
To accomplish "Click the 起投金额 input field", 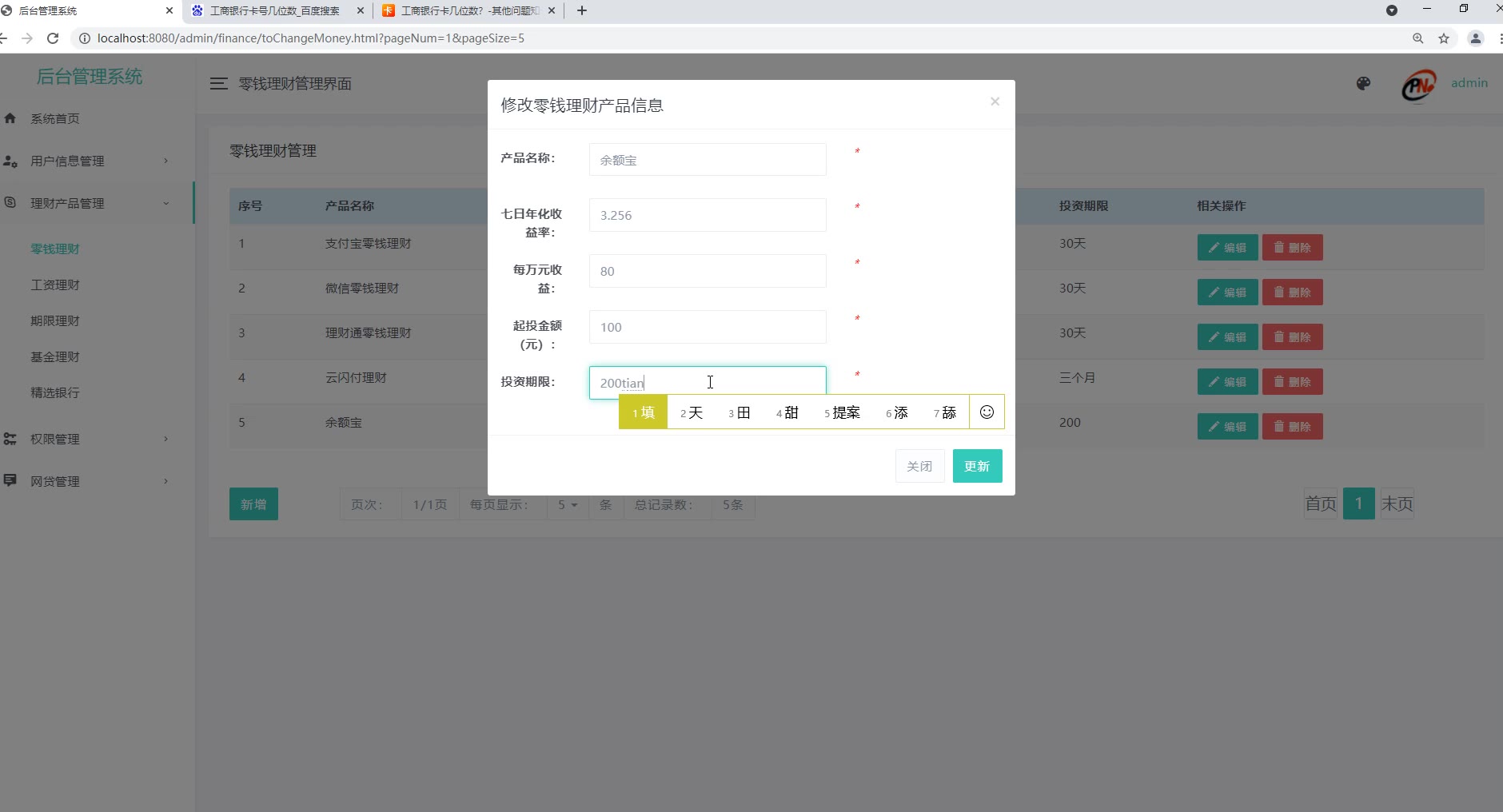I will point(708,327).
